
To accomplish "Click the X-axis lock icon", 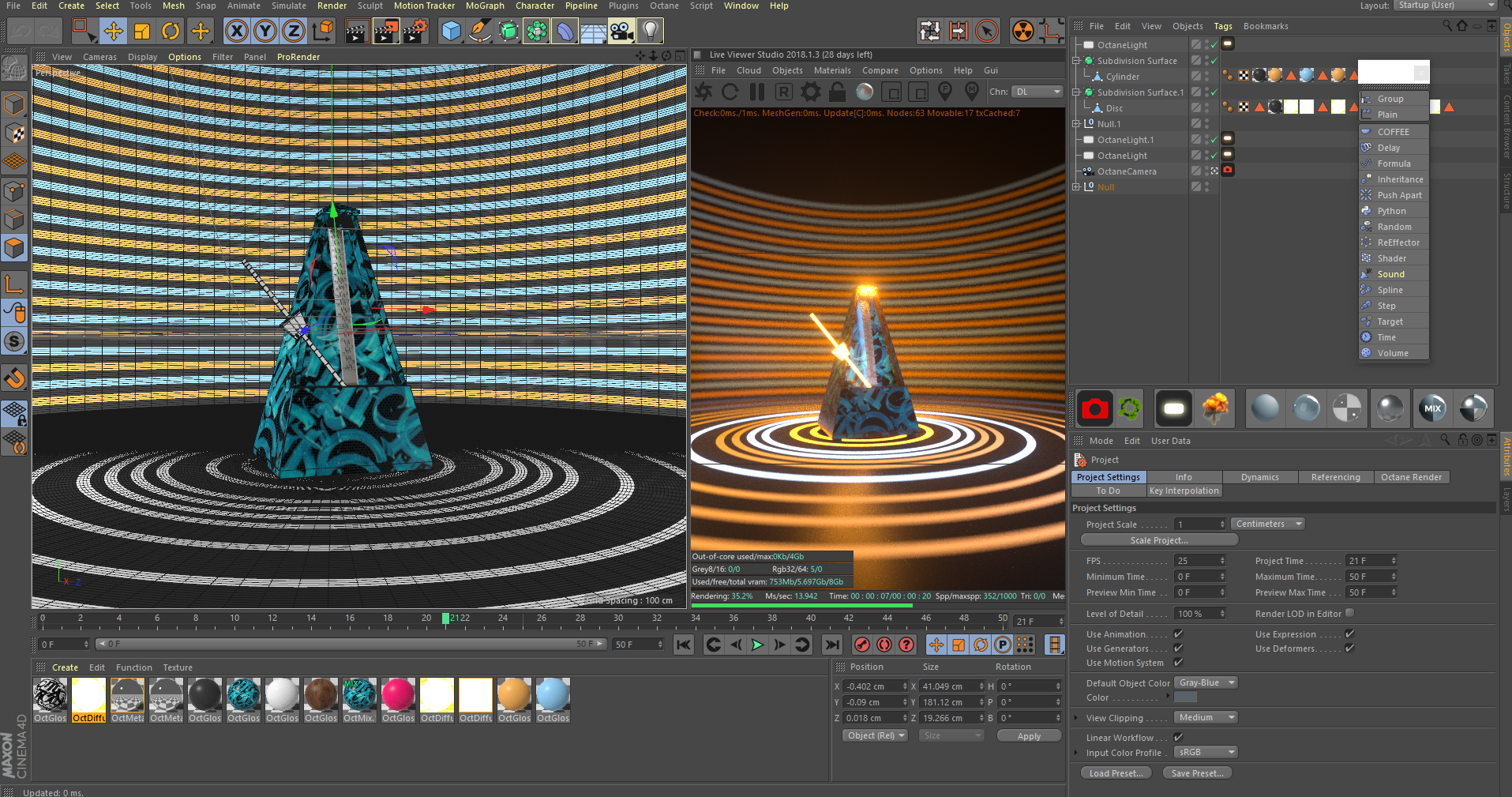I will pos(236,32).
